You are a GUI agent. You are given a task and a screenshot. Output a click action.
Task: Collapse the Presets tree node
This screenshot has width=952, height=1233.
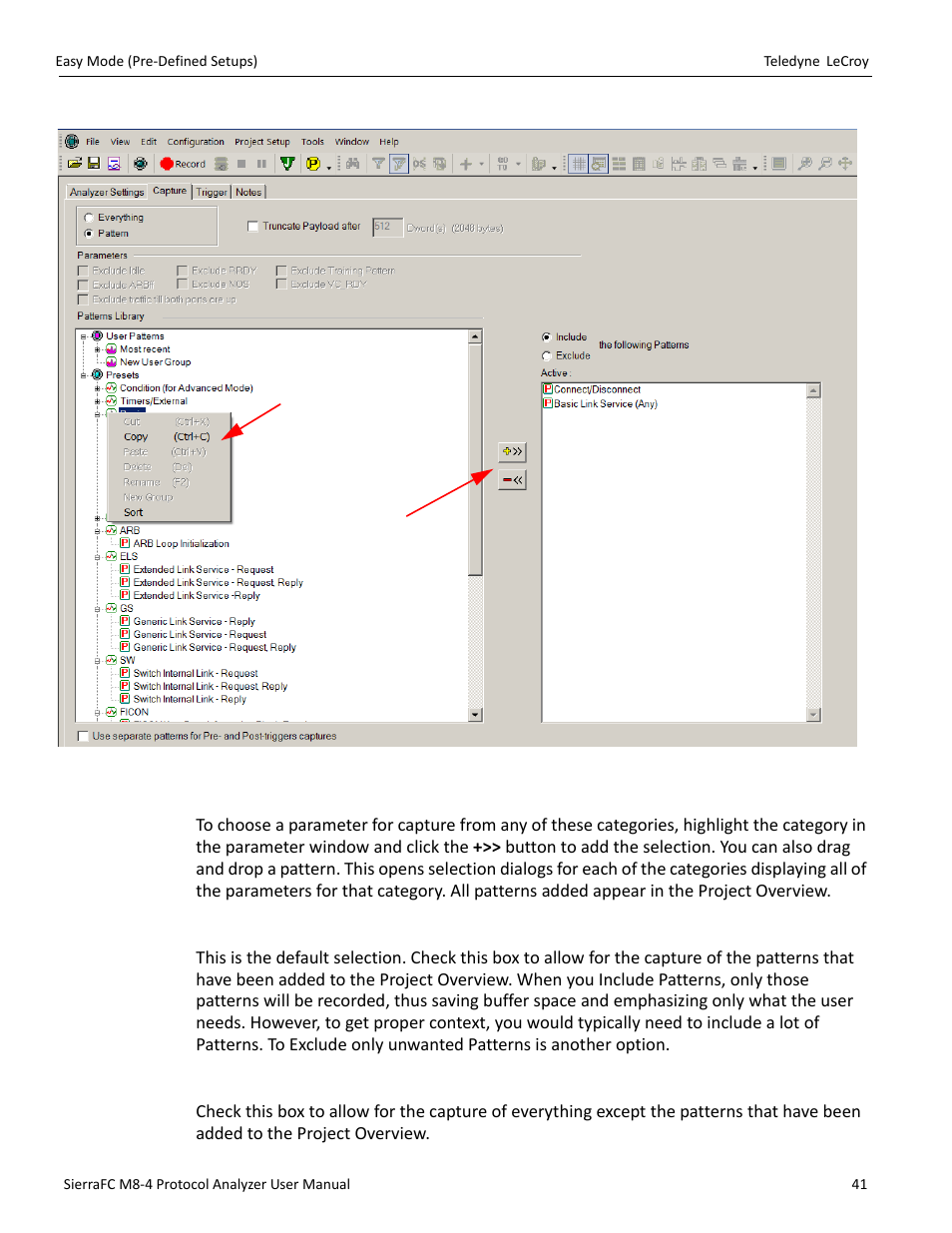pos(84,375)
